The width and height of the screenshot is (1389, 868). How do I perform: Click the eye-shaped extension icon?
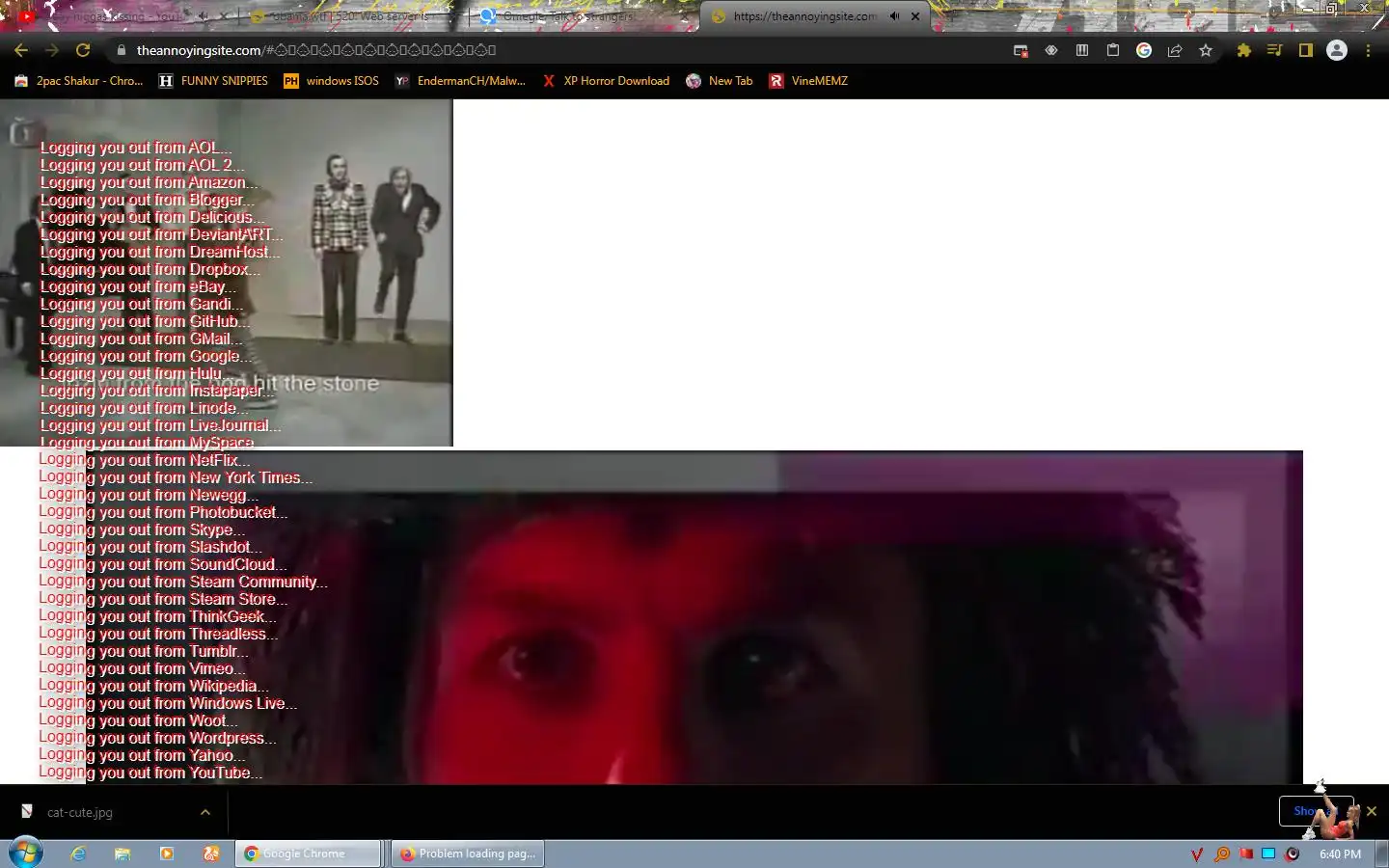1051,50
